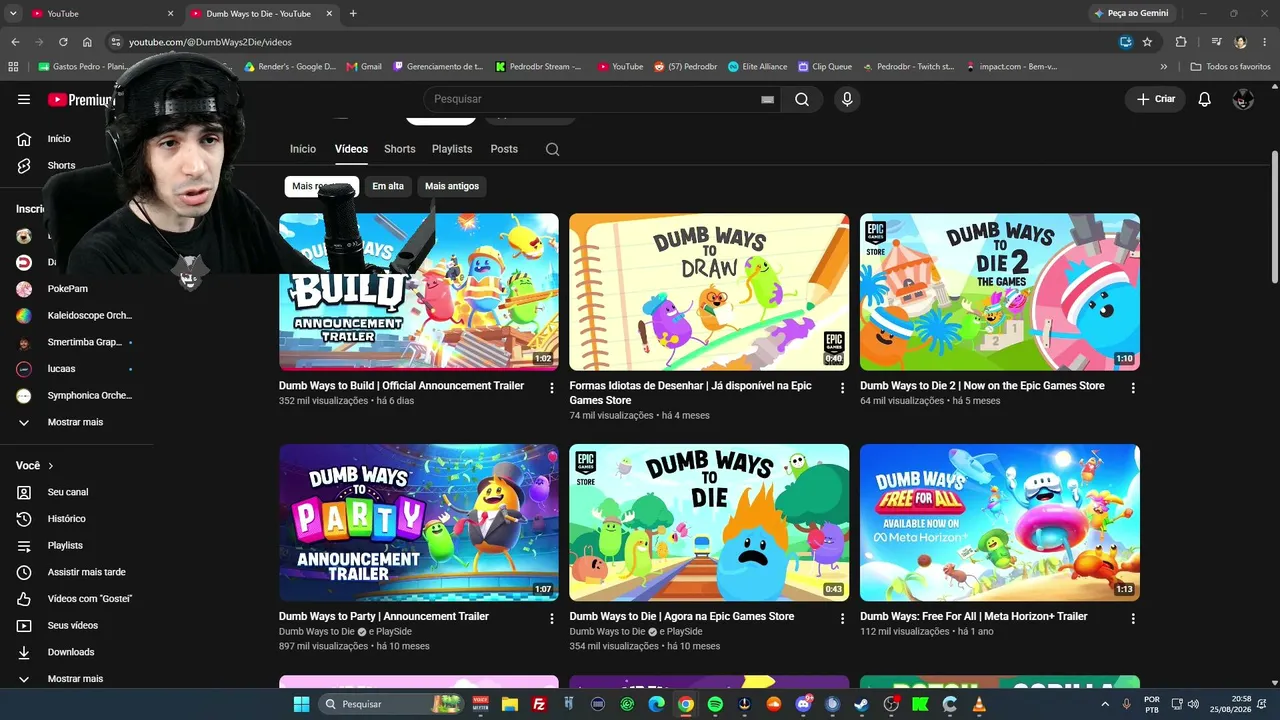
Task: Click Peça ao Gemini button
Action: click(x=1132, y=14)
